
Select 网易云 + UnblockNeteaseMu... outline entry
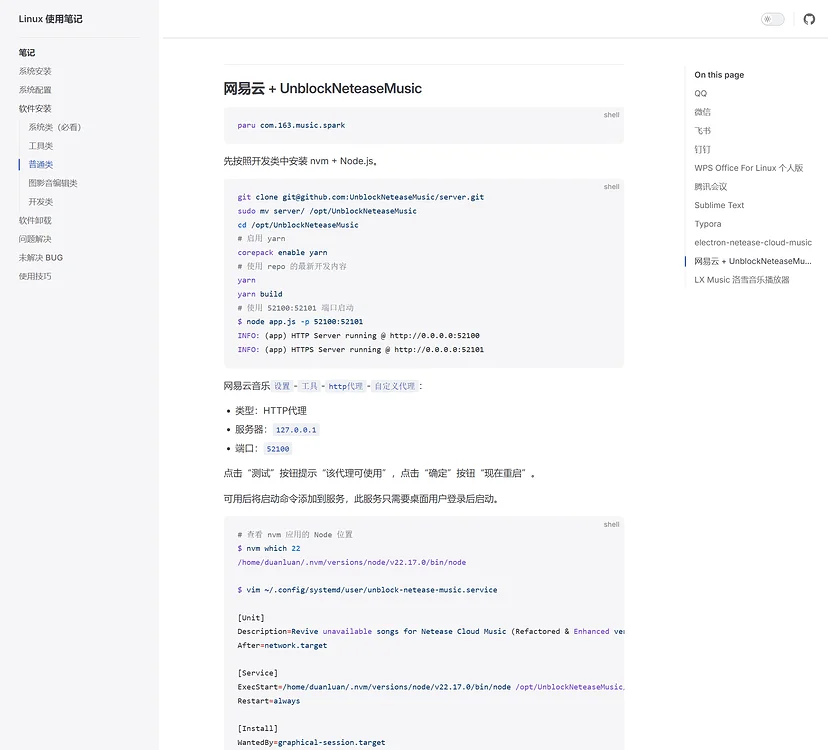coord(752,261)
